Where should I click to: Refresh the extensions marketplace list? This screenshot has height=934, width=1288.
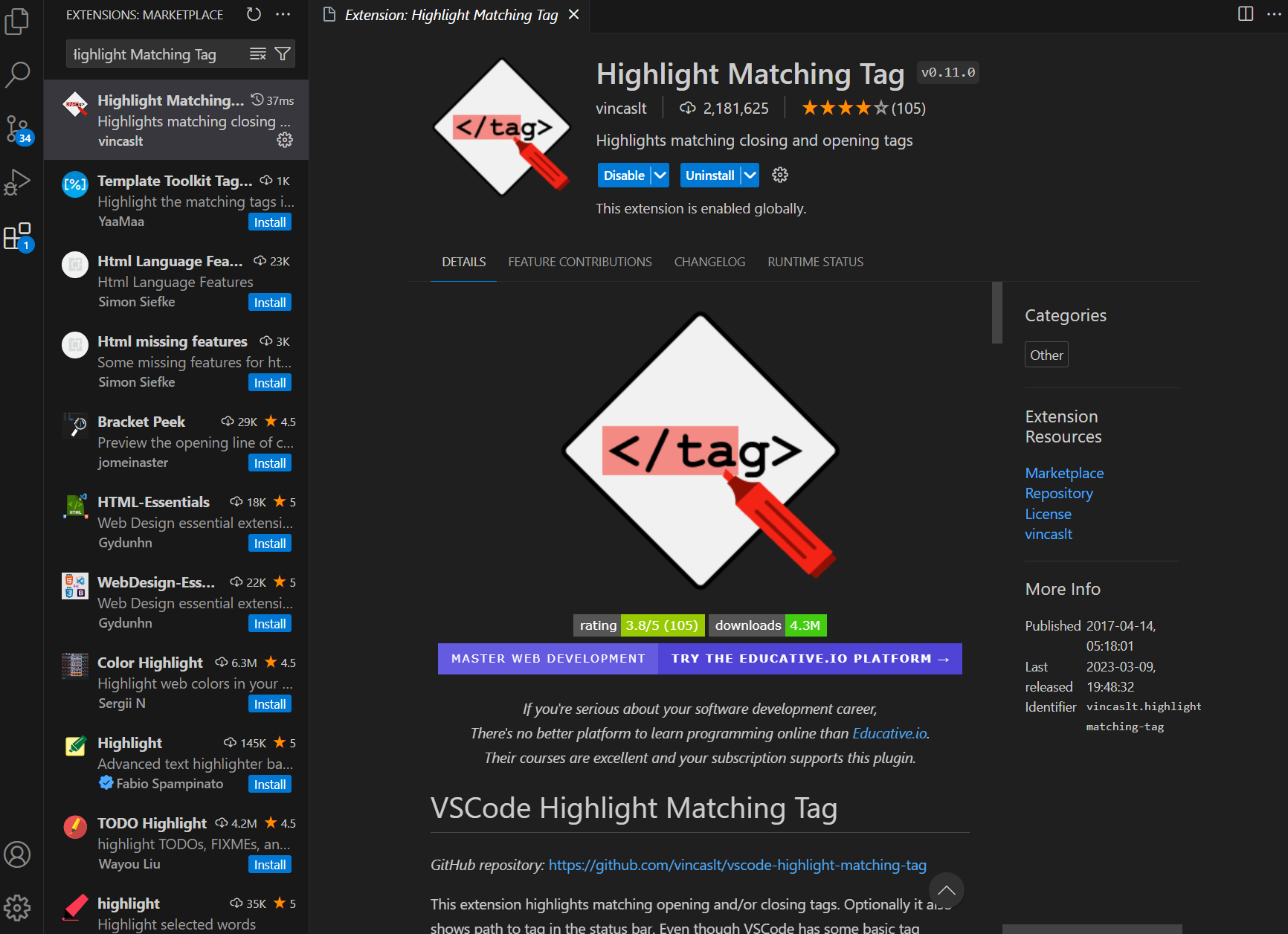coord(254,14)
